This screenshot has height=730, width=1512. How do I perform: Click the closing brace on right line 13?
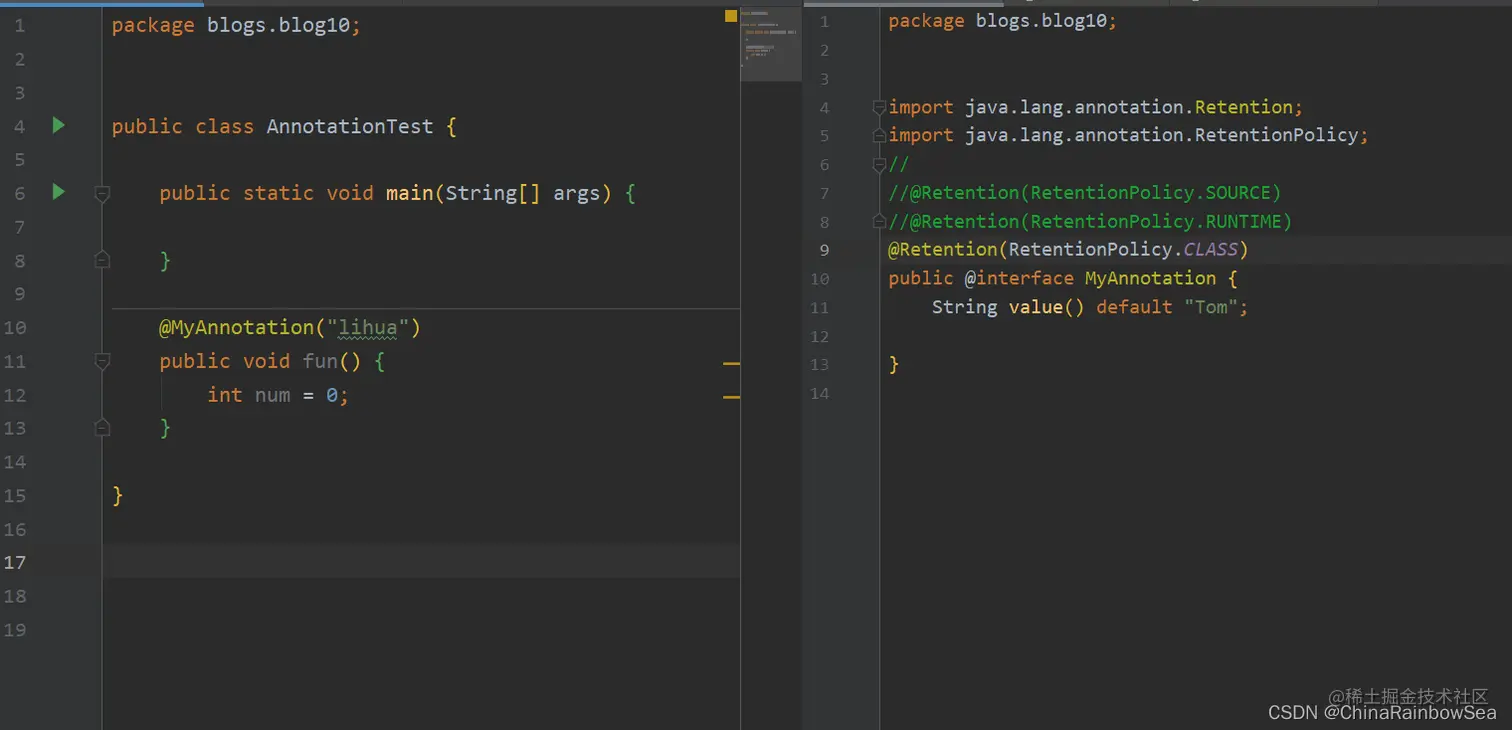pyautogui.click(x=894, y=364)
